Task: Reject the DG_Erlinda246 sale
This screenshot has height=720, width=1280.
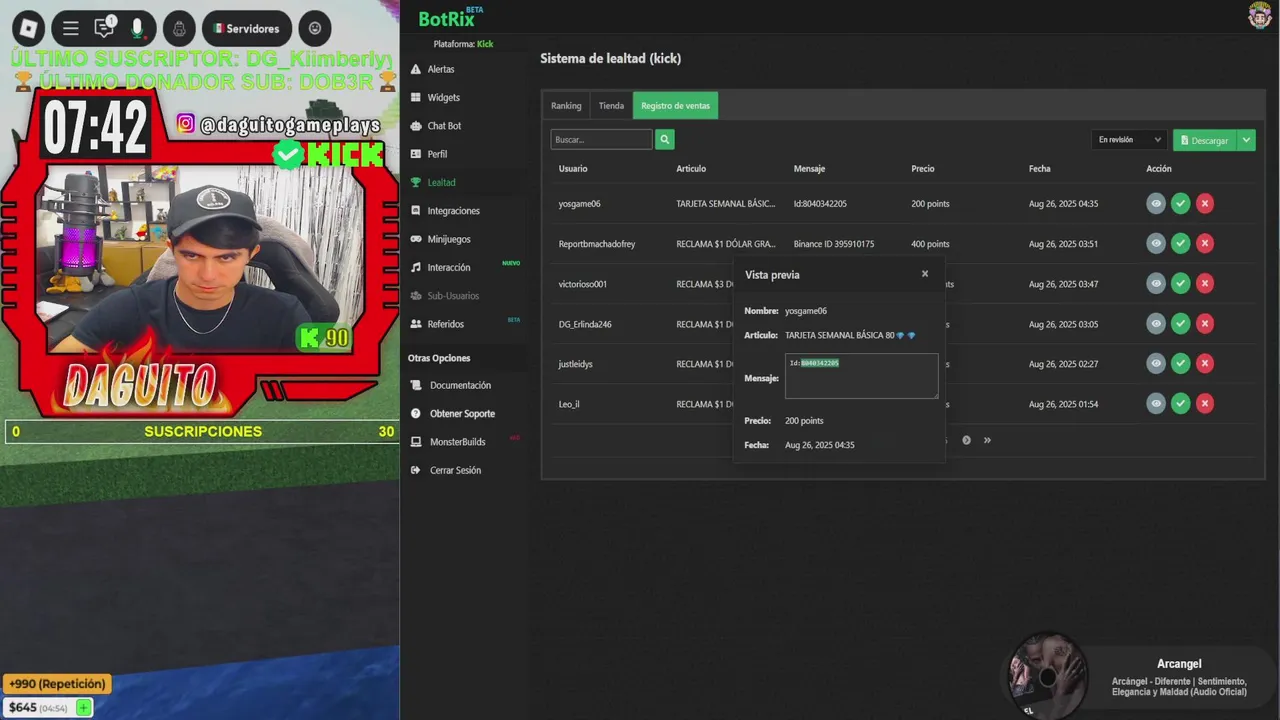Action: (1205, 323)
